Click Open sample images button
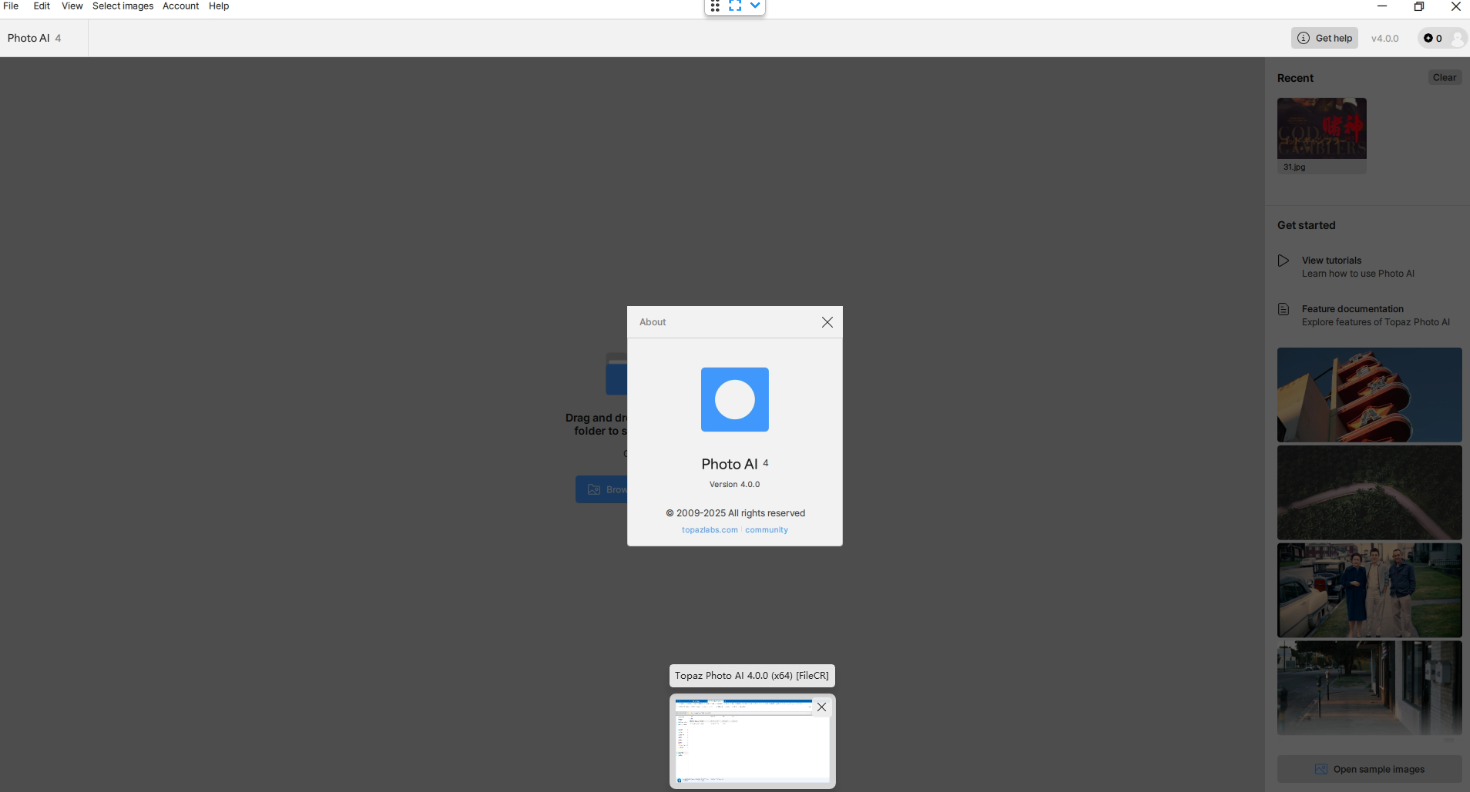 click(1369, 769)
